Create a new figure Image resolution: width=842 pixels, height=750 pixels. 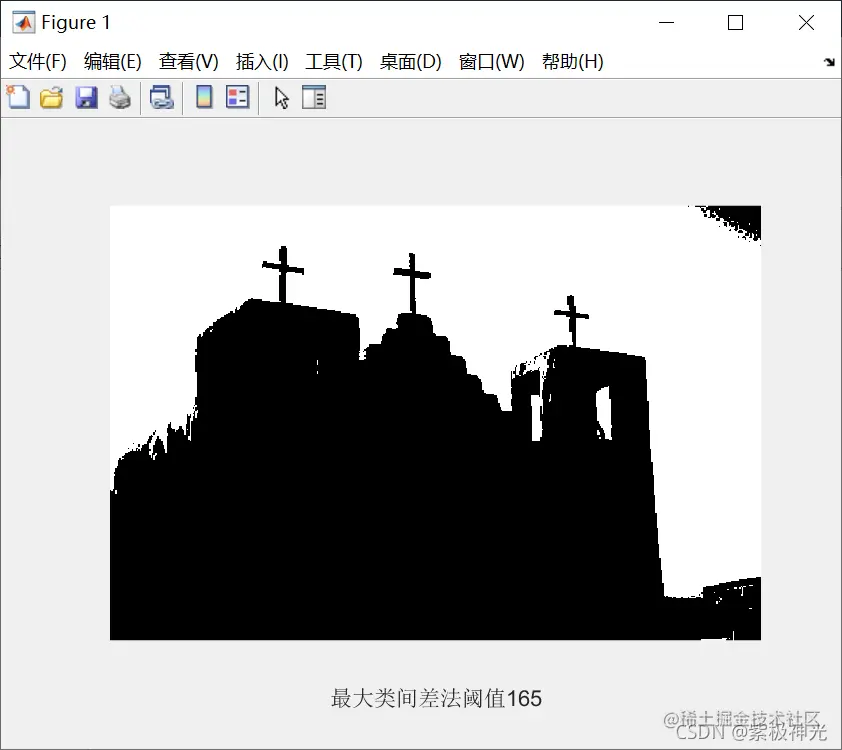point(18,97)
